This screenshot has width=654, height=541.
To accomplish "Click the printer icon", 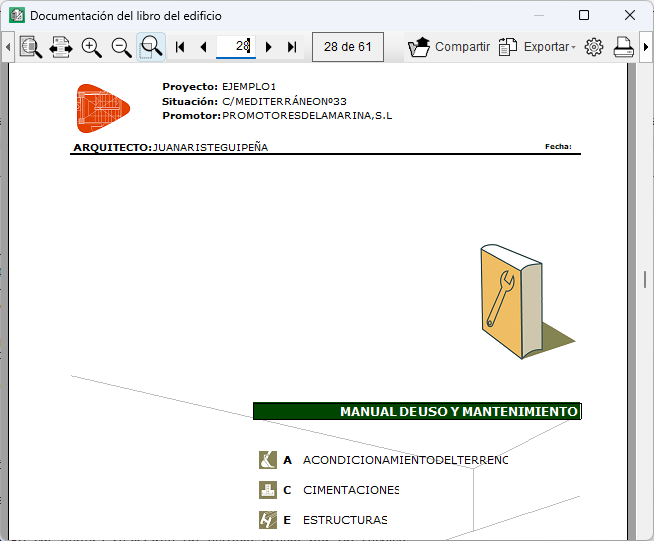I will point(624,47).
